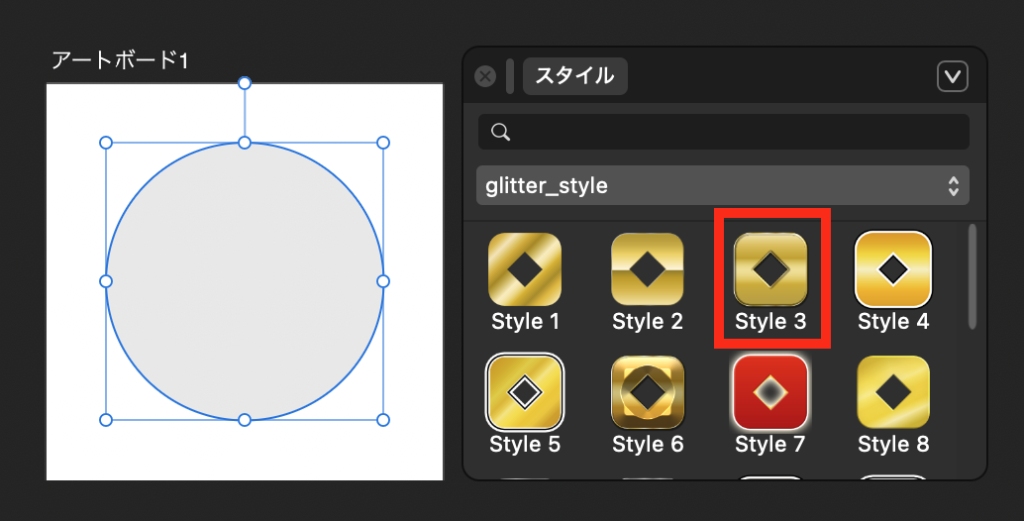This screenshot has height=521, width=1024.
Task: Apply the Style 1 gold swatch
Action: (x=525, y=269)
